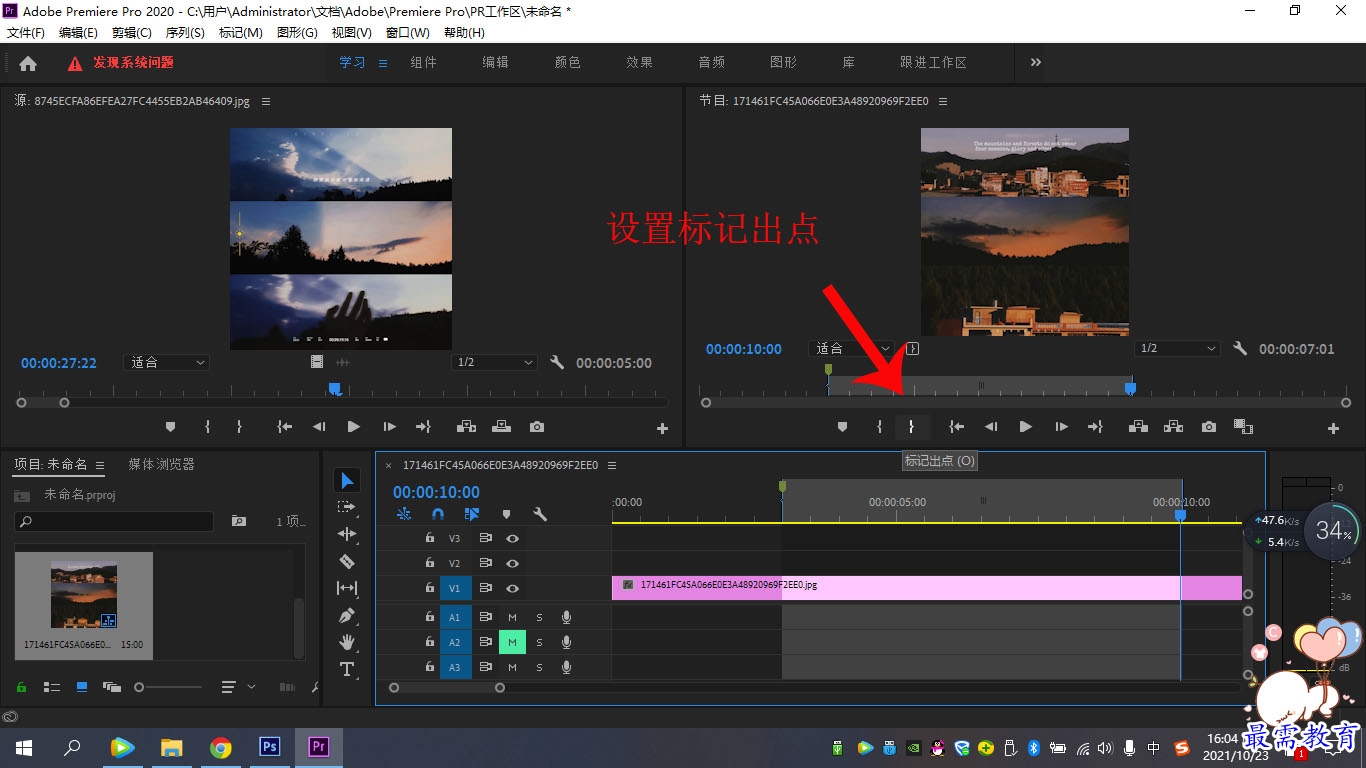Open Source monitor settings wrench
Viewport: 1366px width, 768px height.
click(x=557, y=363)
